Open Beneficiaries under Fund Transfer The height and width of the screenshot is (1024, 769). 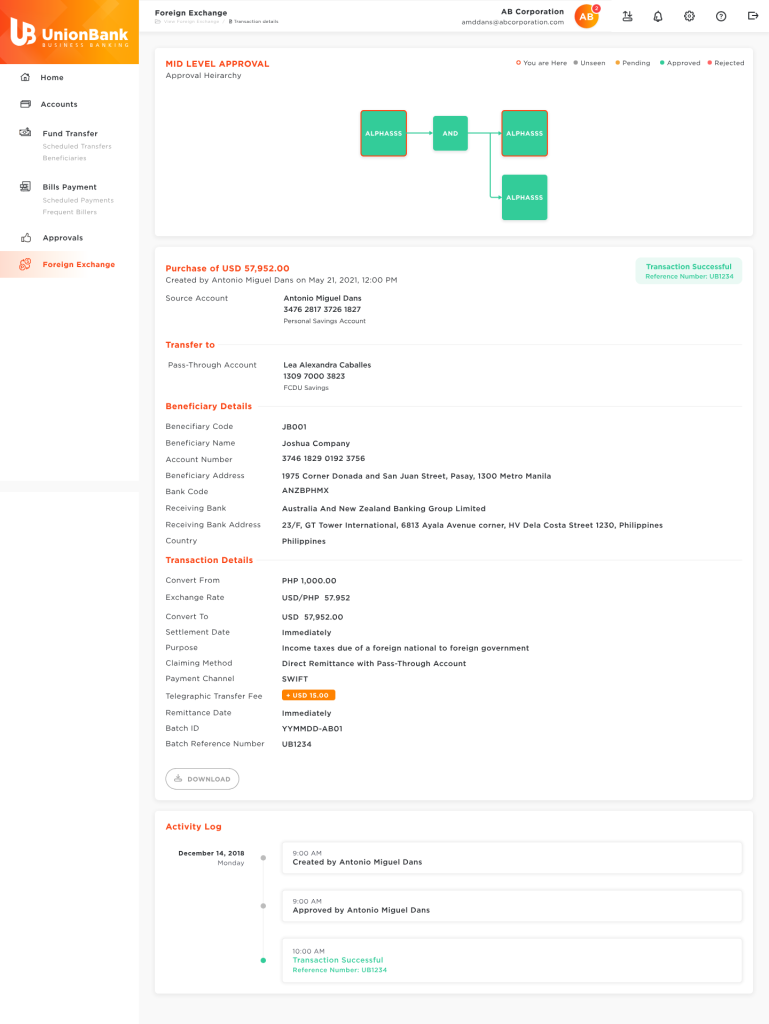tap(64, 158)
